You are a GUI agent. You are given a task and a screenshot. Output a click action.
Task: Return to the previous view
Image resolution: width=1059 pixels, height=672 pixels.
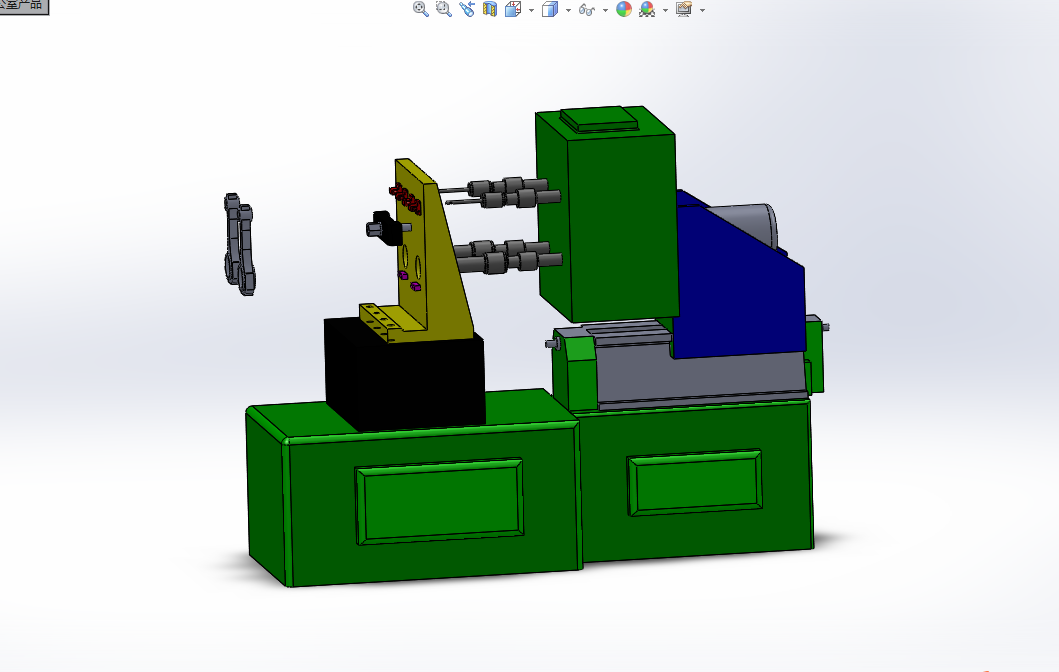coord(467,9)
